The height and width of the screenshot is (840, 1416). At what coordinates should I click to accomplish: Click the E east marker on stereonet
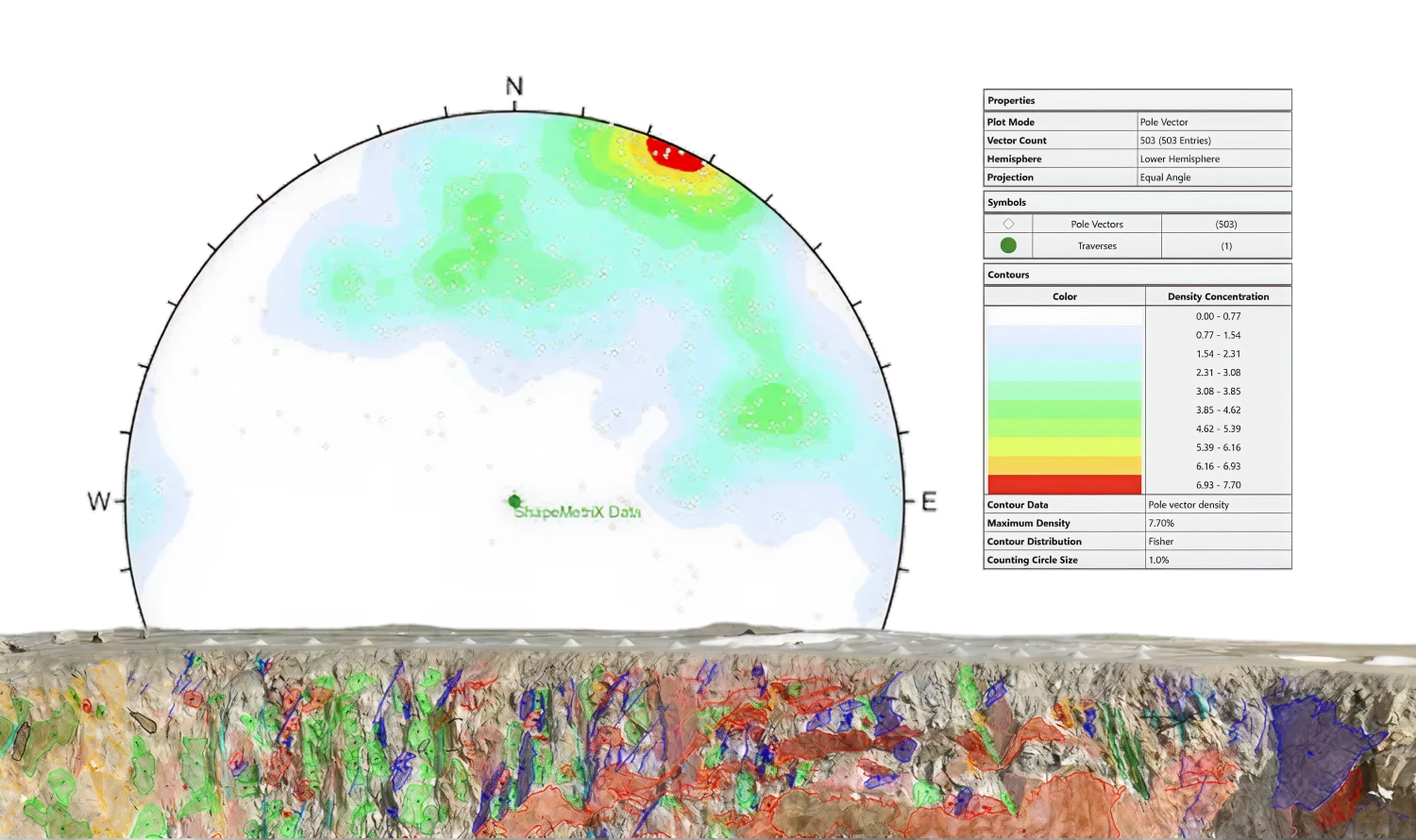pyautogui.click(x=930, y=501)
